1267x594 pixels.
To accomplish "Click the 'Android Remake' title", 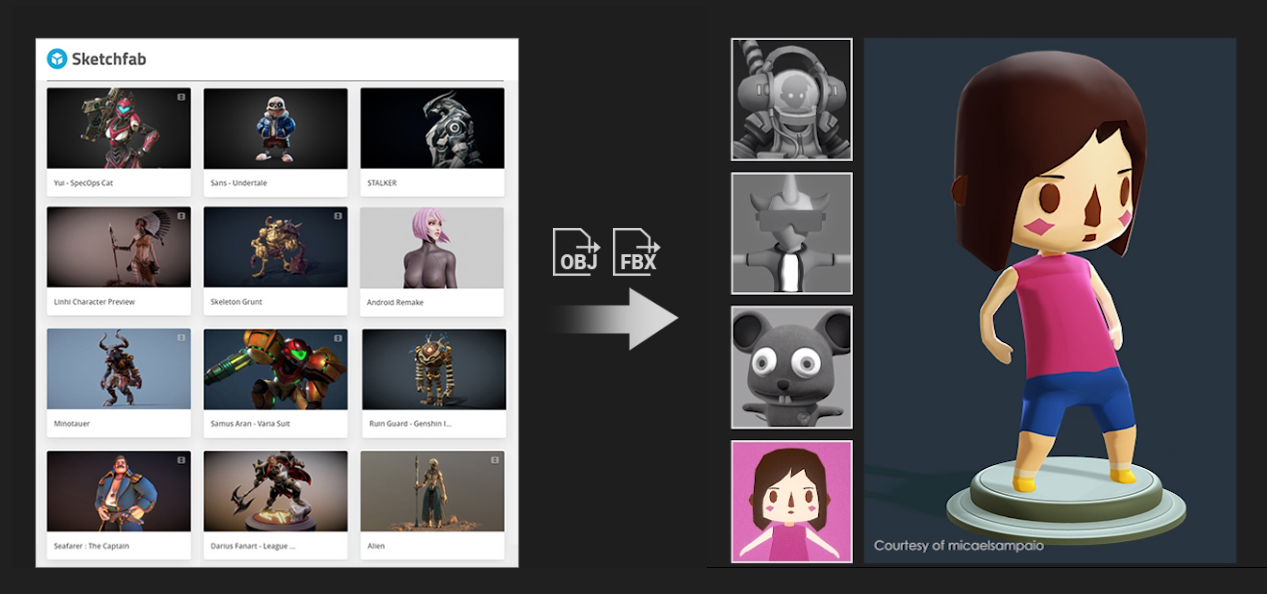I will pyautogui.click(x=395, y=303).
